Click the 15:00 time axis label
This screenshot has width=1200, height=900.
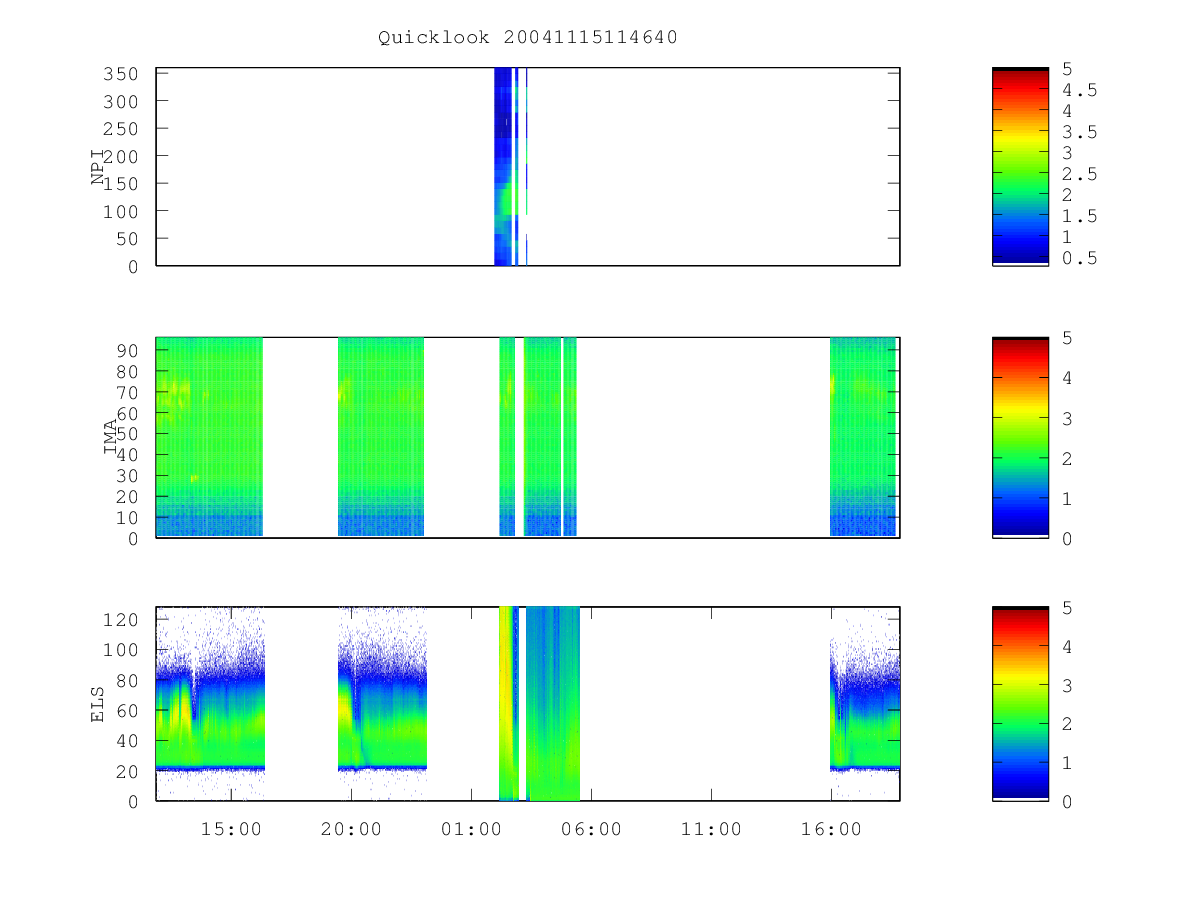[231, 829]
